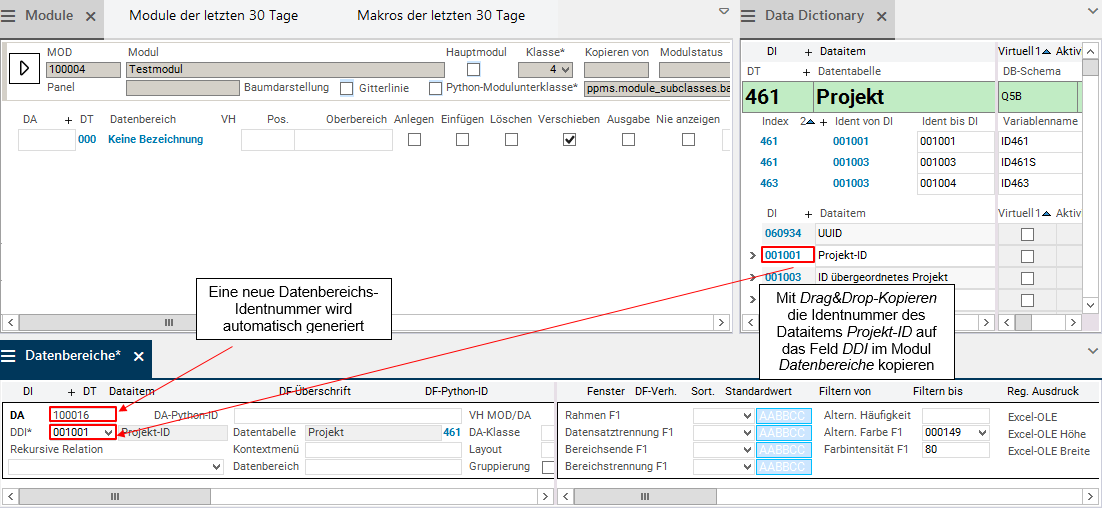Click the 001004 Ident bis DI cell
The image size is (1103, 509).
click(x=955, y=183)
